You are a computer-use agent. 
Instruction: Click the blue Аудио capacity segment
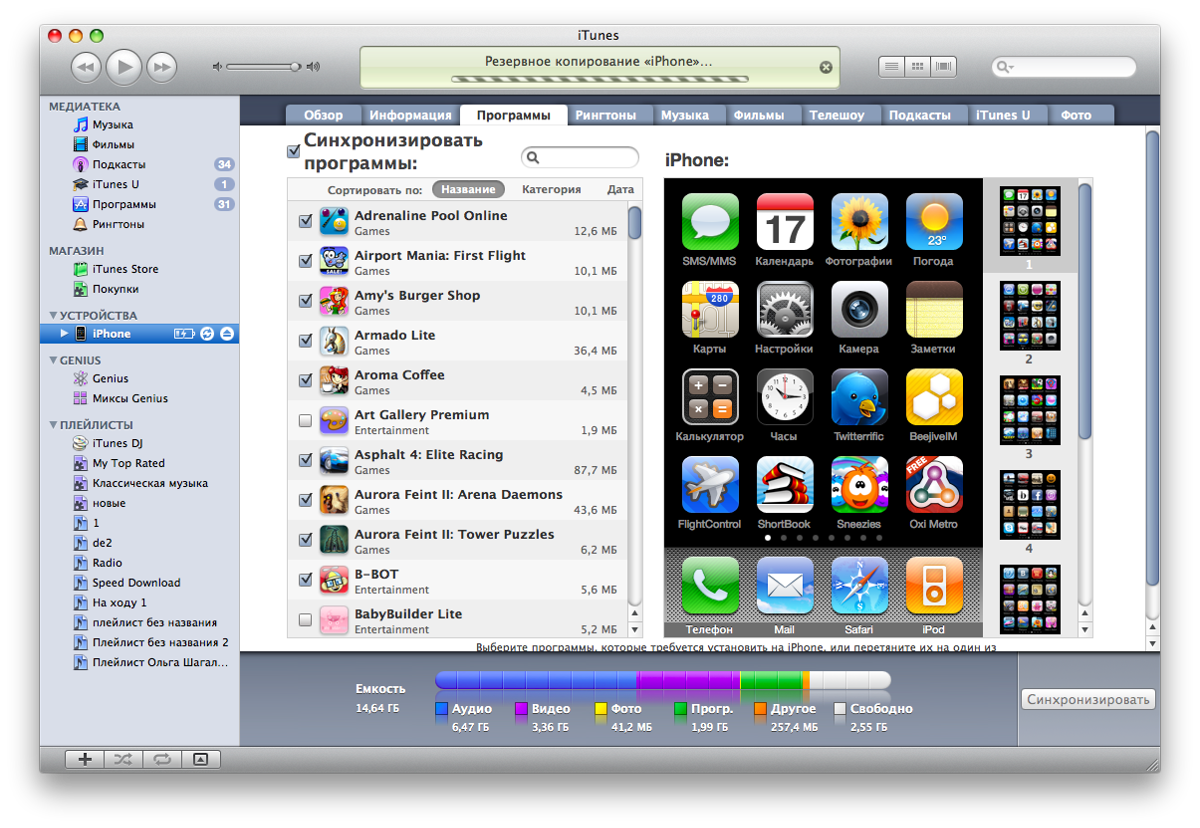point(536,681)
